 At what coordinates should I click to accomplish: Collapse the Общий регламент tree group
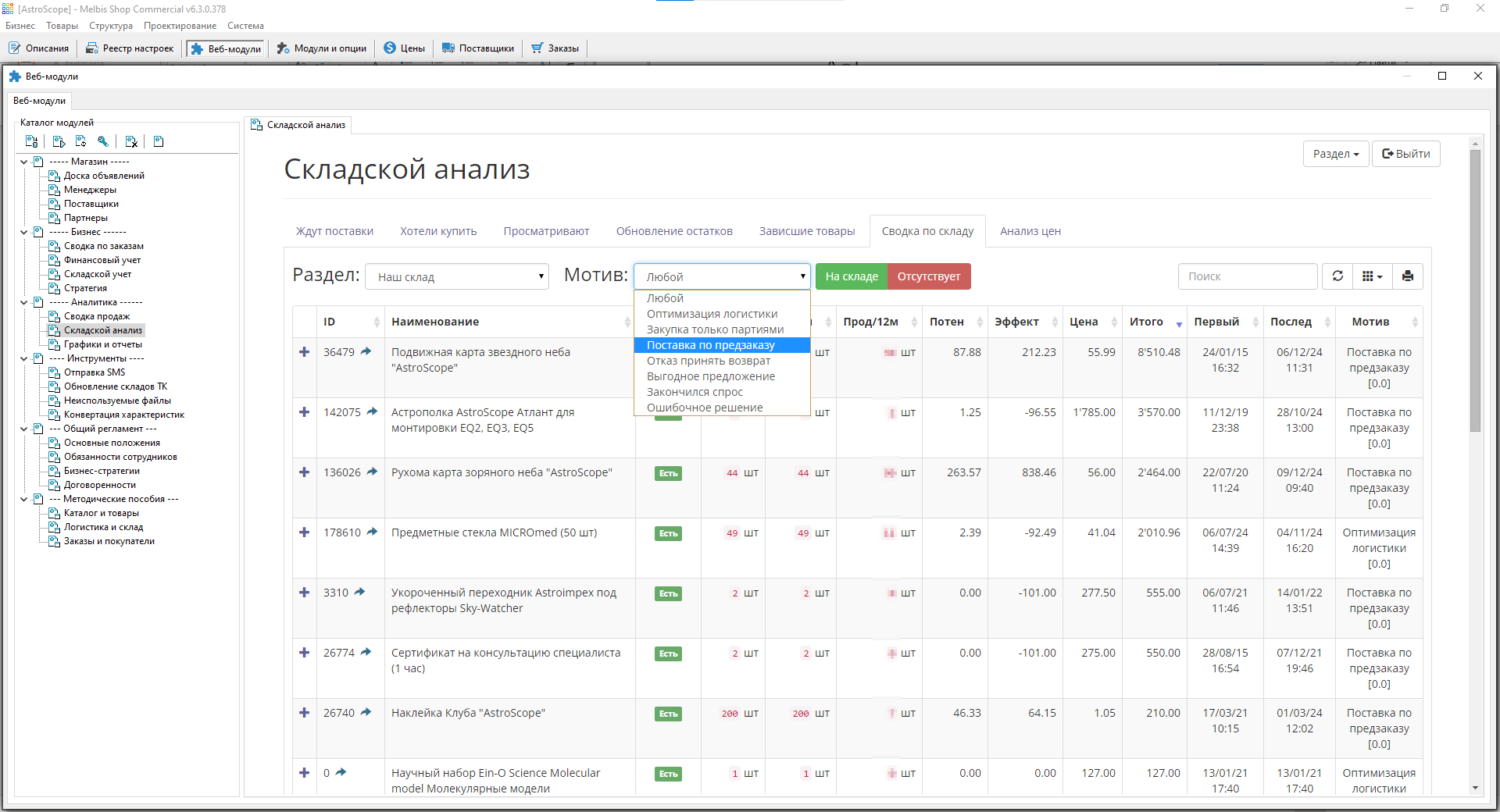(x=24, y=429)
